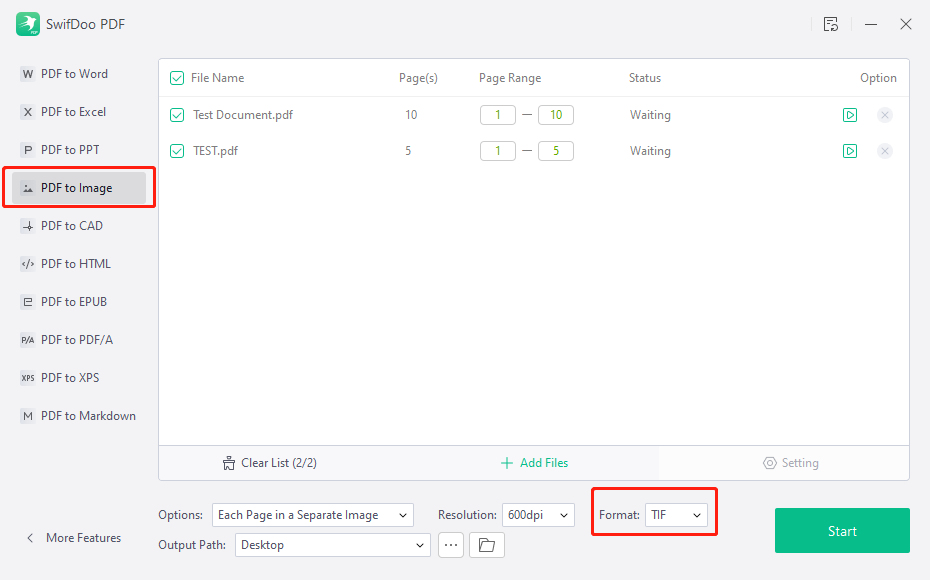930x580 pixels.
Task: Click the EPUB icon beside PDF to EPUB
Action: coord(28,302)
